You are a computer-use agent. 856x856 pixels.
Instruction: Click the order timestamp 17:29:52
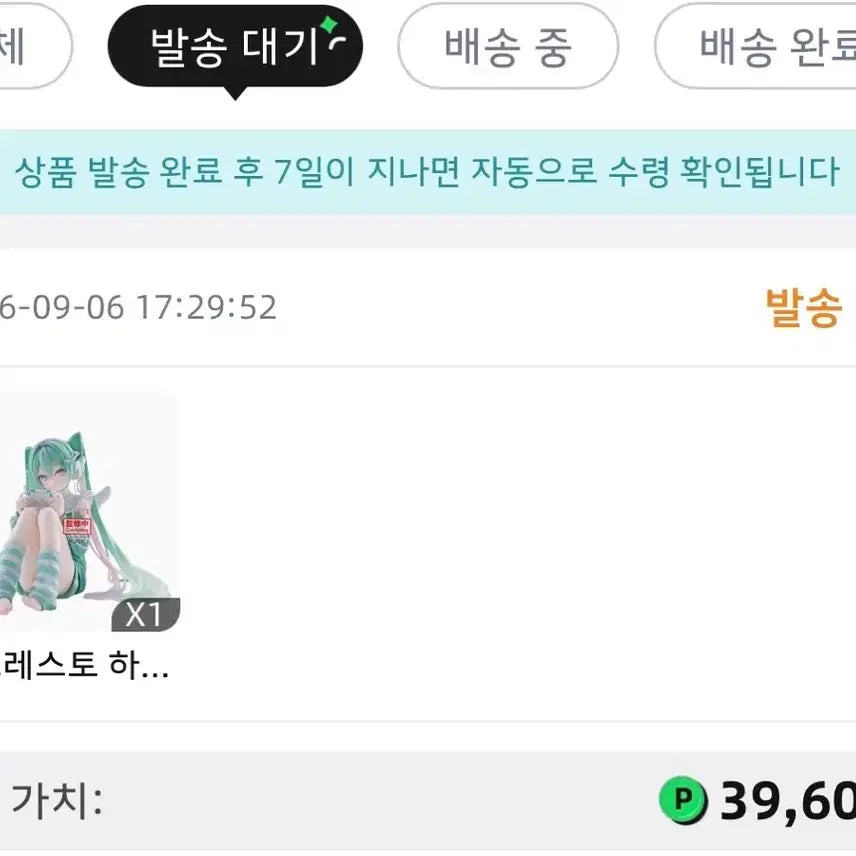pos(206,307)
